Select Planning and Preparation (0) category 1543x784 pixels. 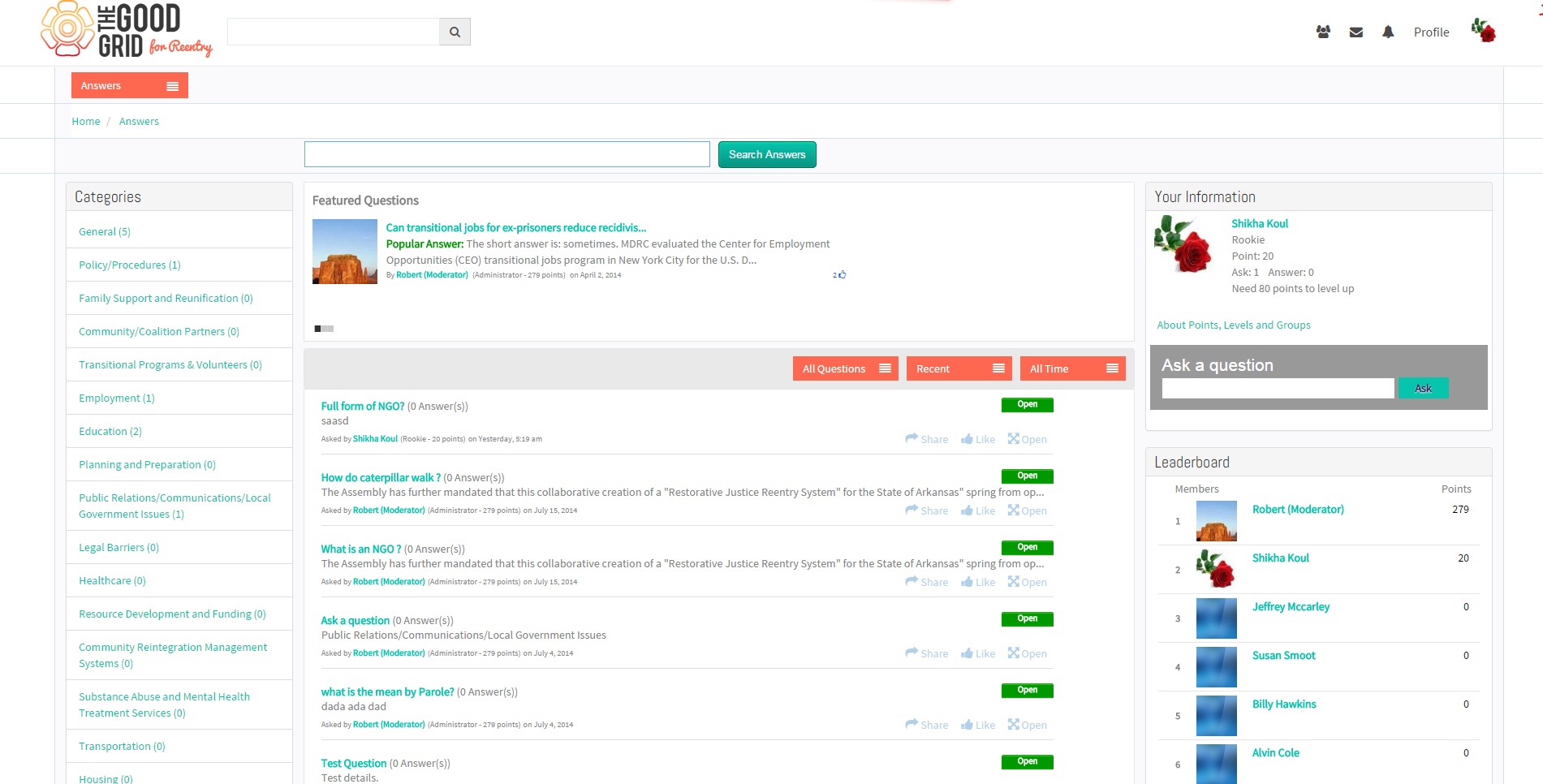click(147, 464)
